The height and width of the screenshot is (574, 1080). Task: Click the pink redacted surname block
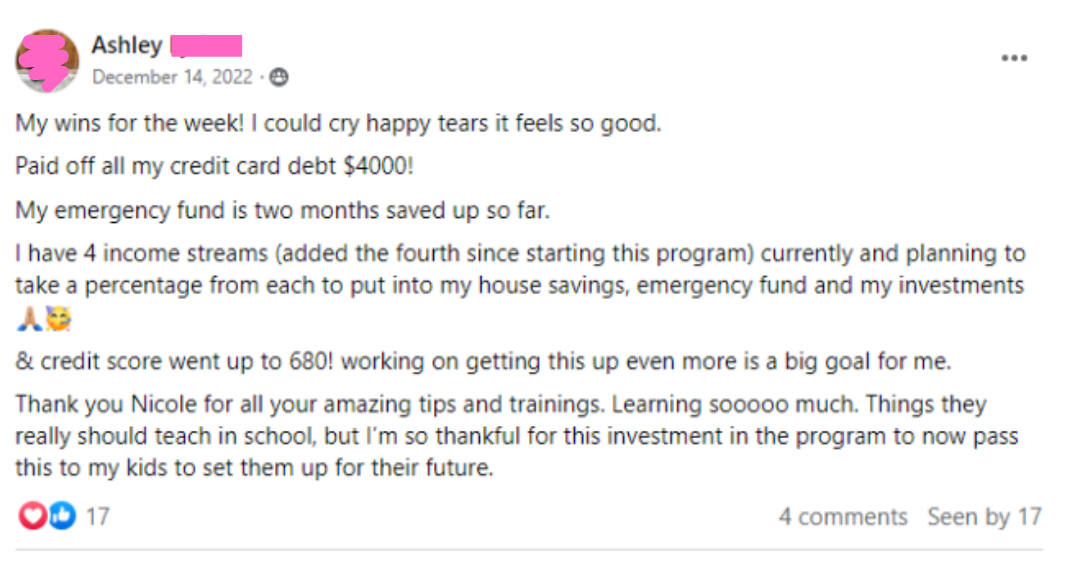(x=206, y=45)
